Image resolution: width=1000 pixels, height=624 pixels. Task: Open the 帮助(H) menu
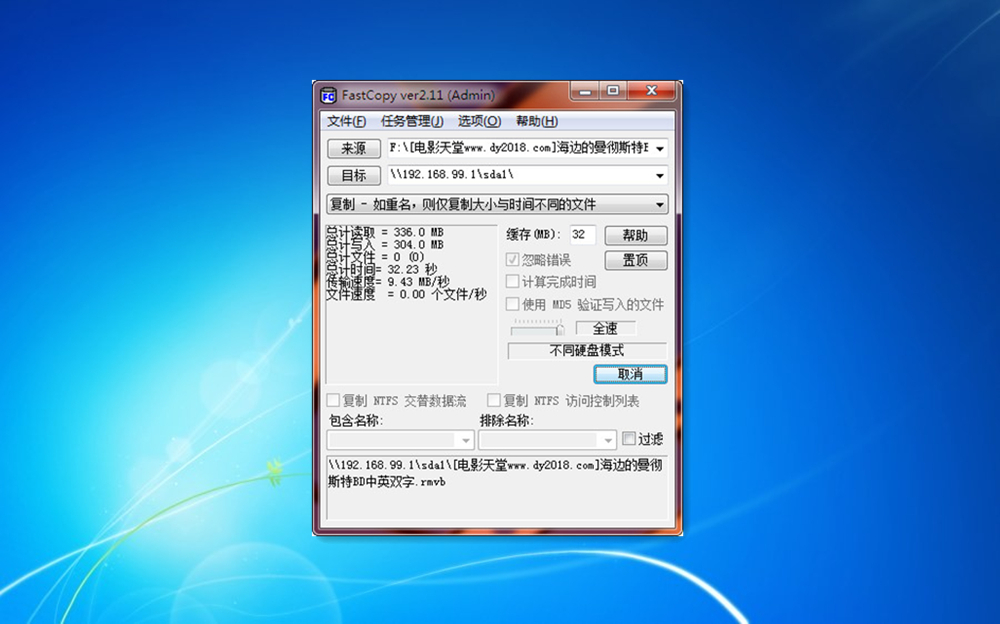click(536, 121)
